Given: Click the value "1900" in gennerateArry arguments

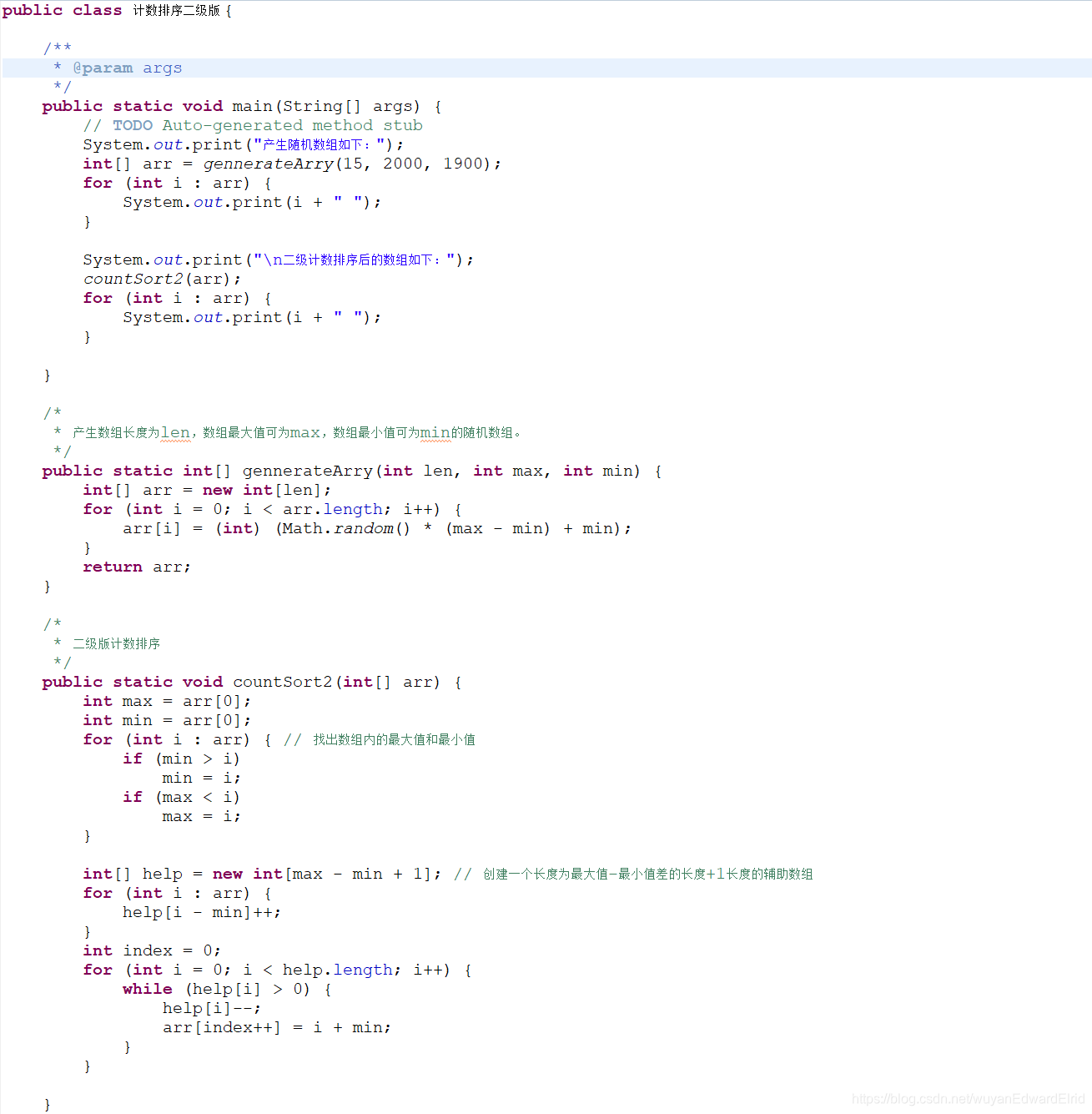Looking at the screenshot, I should [x=463, y=164].
